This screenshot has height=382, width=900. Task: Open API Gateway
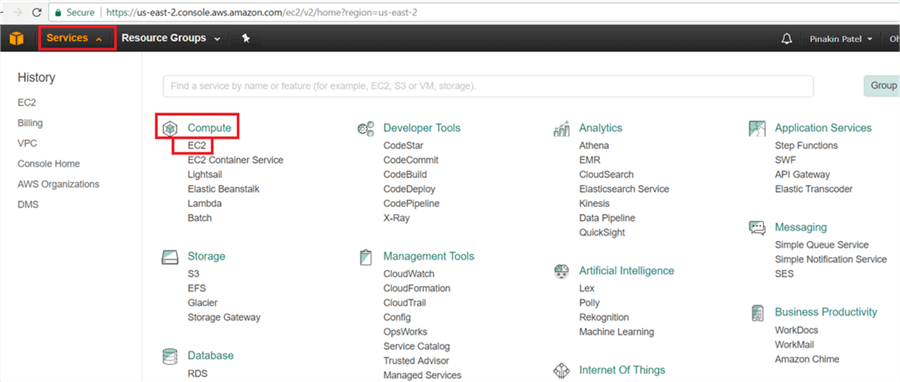click(802, 174)
